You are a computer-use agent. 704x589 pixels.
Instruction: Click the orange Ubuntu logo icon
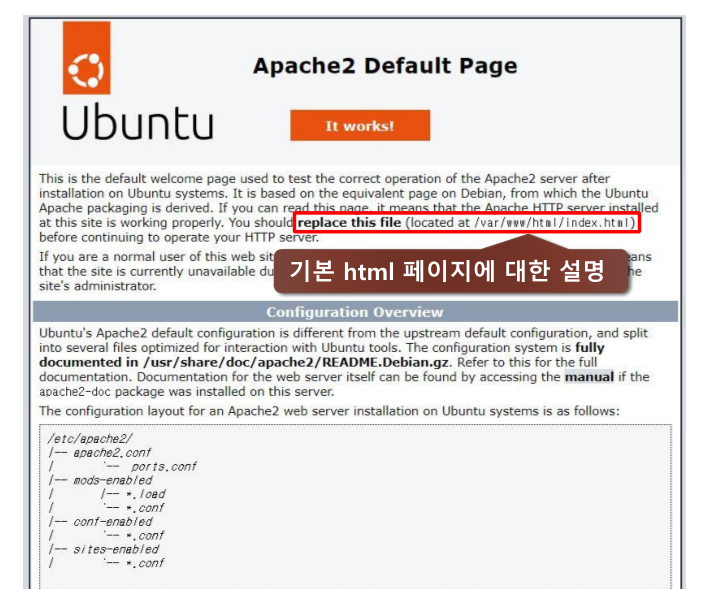(x=87, y=58)
